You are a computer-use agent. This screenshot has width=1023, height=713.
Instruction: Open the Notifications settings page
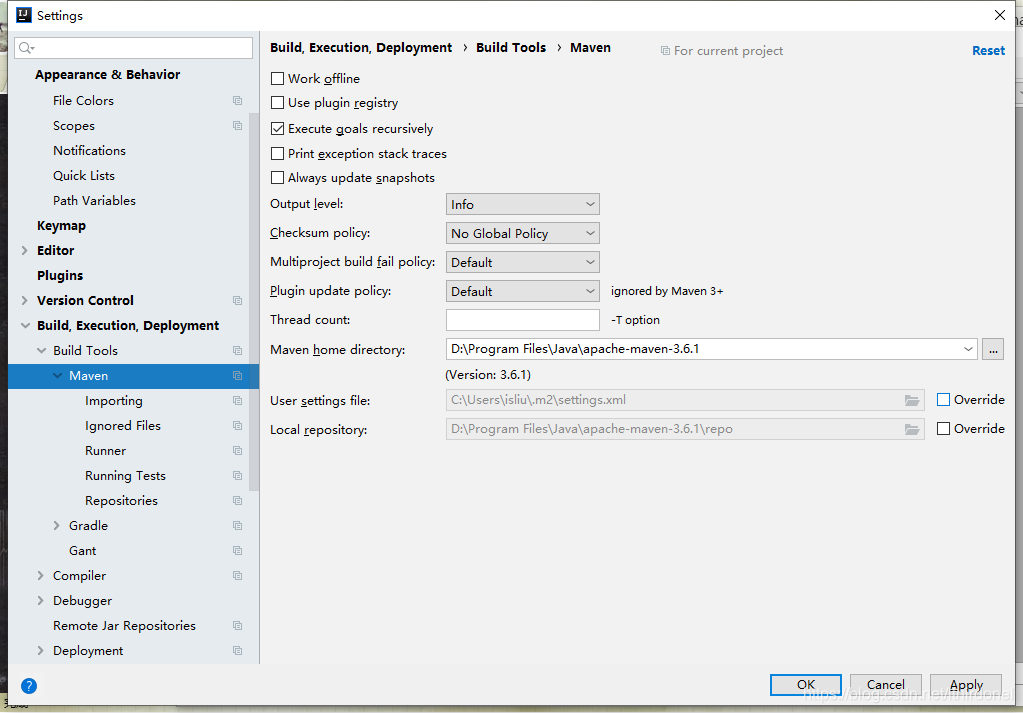tap(89, 151)
